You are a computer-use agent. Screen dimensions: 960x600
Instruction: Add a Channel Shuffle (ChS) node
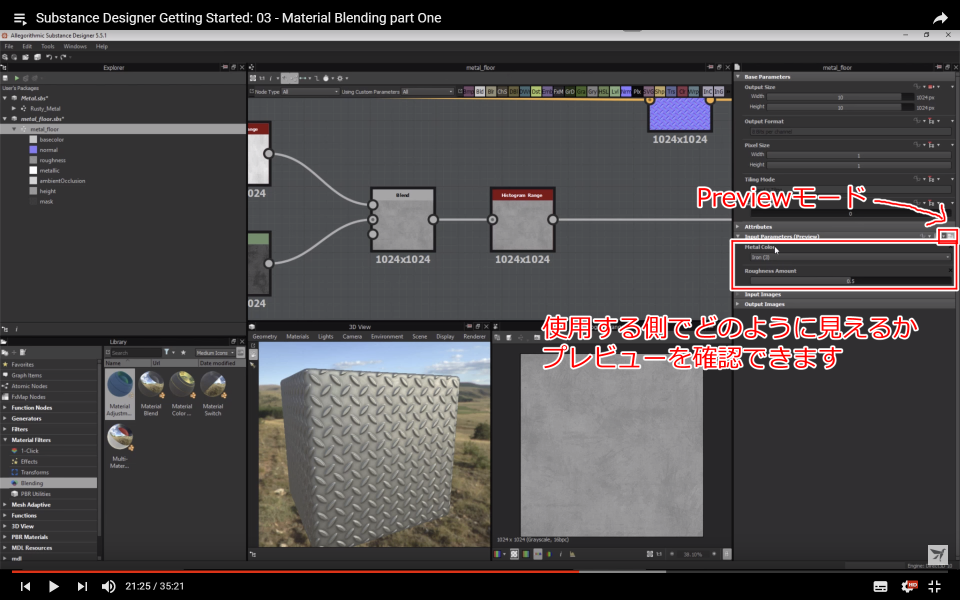[502, 92]
